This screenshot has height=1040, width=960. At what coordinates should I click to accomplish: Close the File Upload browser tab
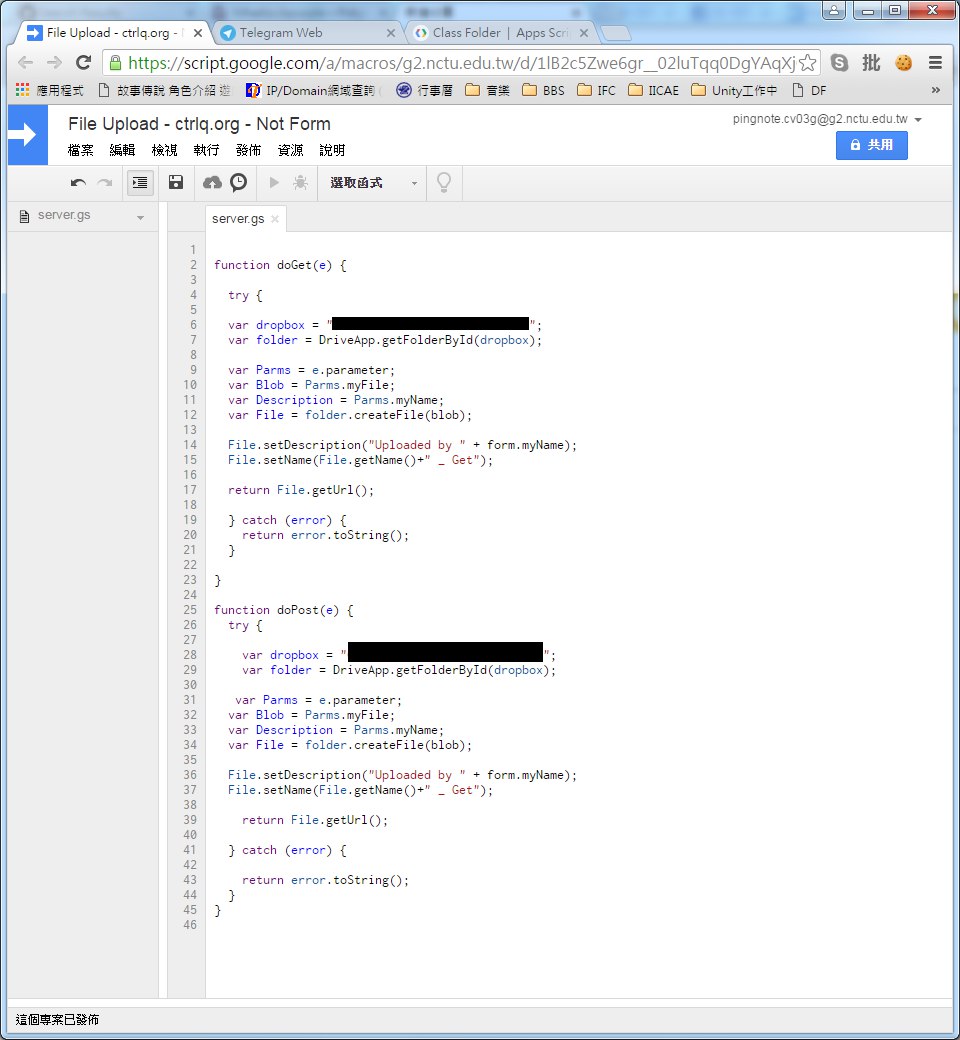[198, 32]
